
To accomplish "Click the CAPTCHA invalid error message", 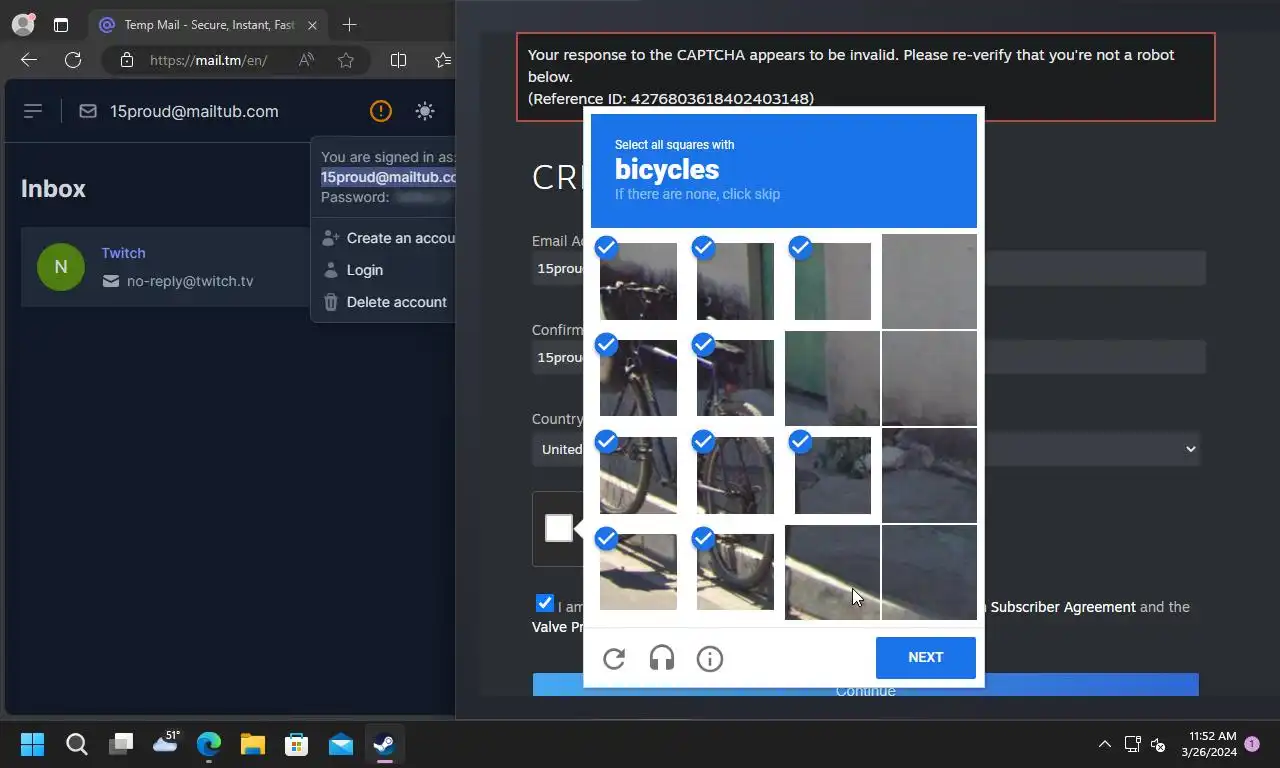I will click(866, 77).
